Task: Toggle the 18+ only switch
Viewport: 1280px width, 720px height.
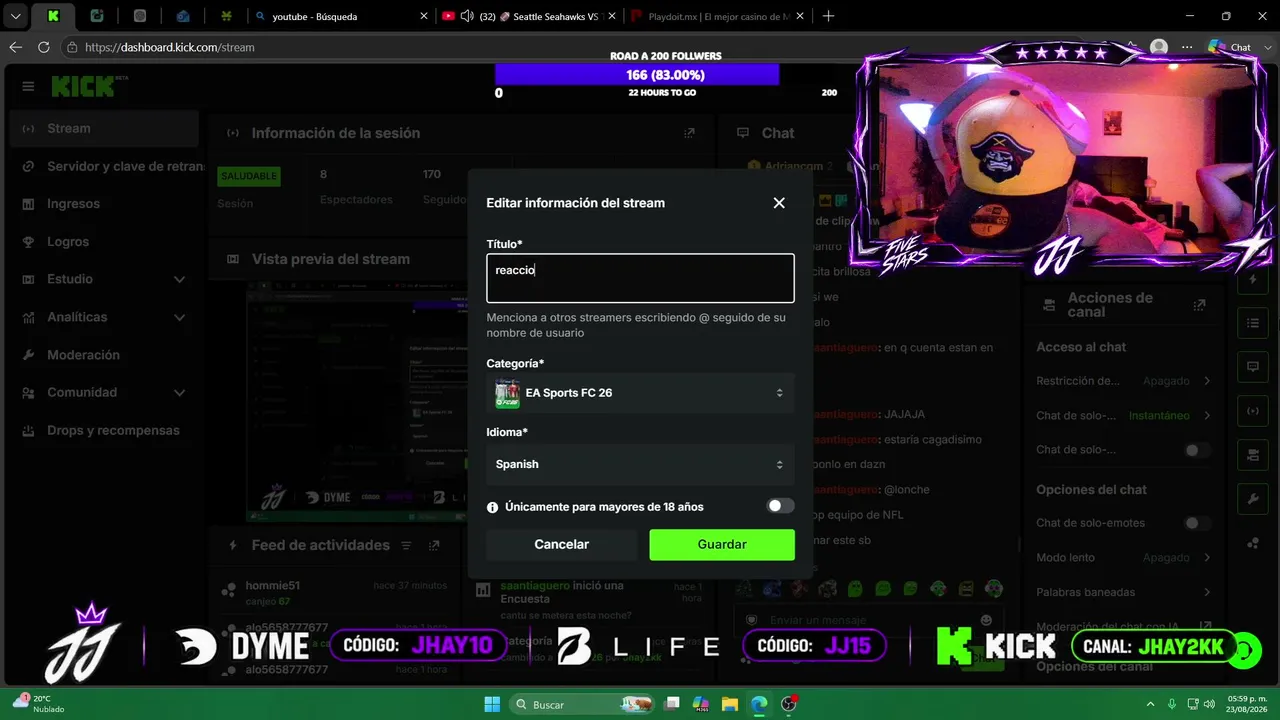Action: pyautogui.click(x=780, y=506)
